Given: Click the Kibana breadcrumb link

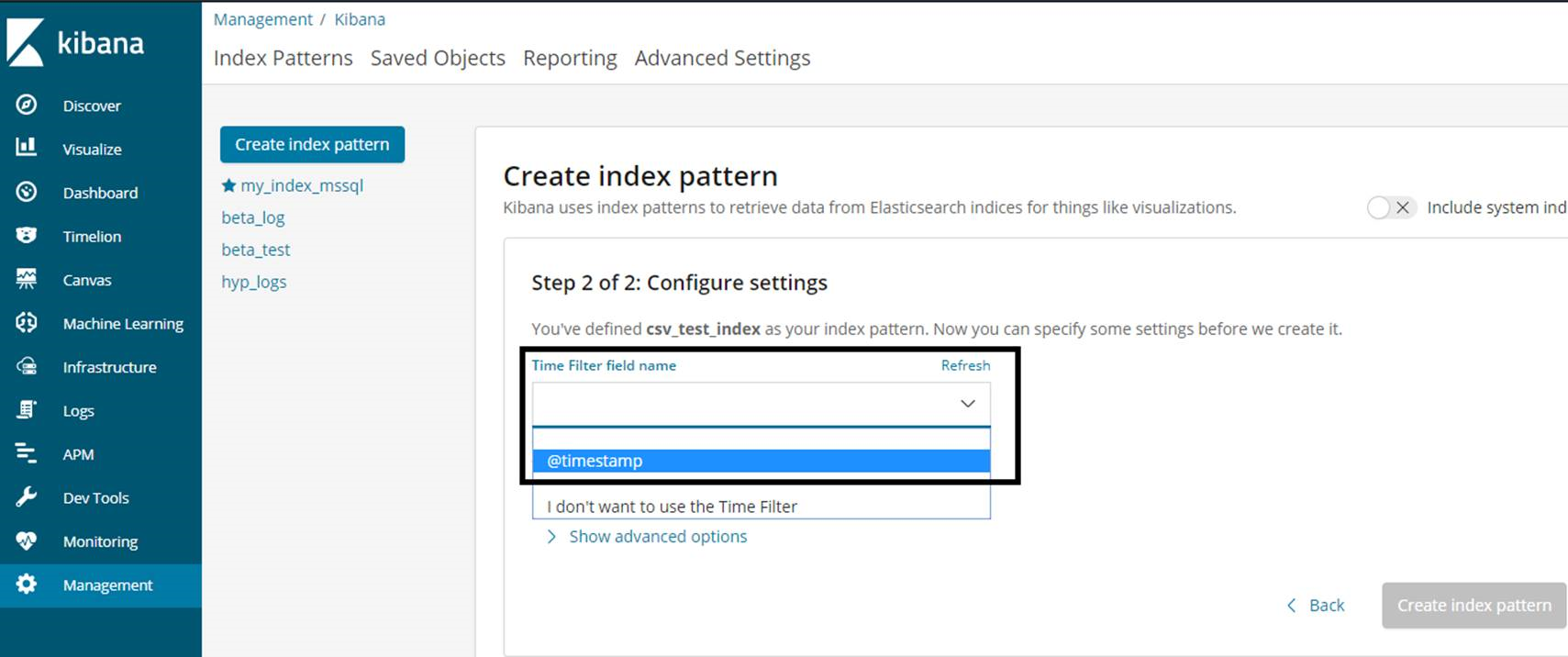Looking at the screenshot, I should (360, 19).
